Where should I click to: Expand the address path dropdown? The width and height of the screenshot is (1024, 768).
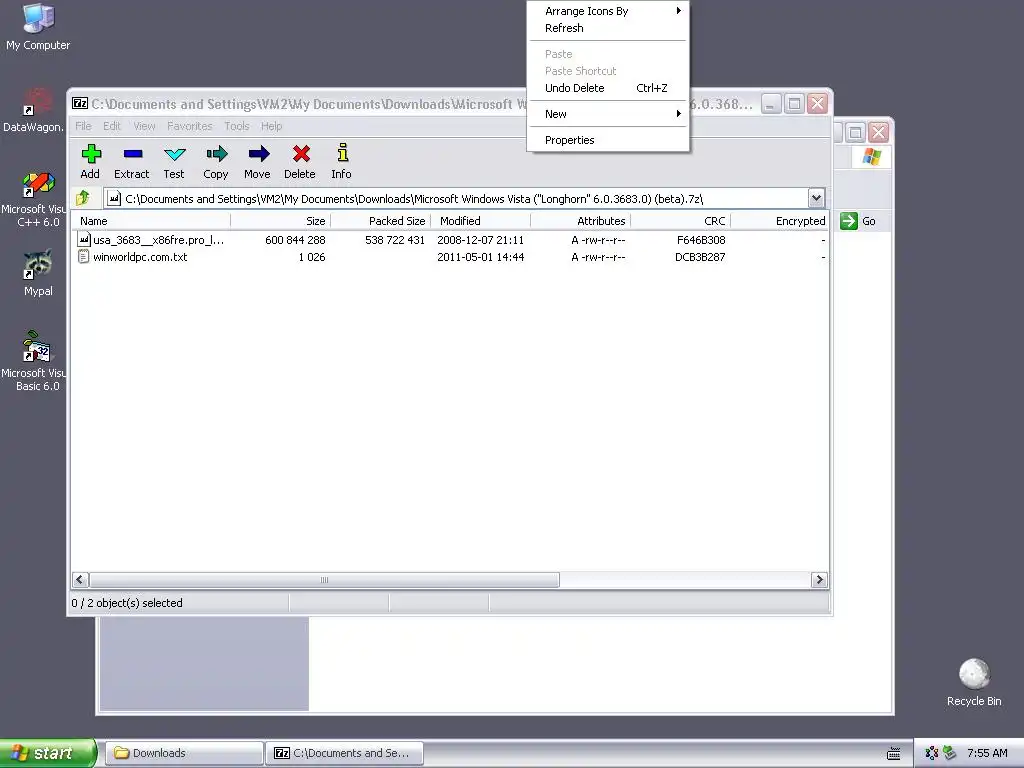tap(816, 198)
